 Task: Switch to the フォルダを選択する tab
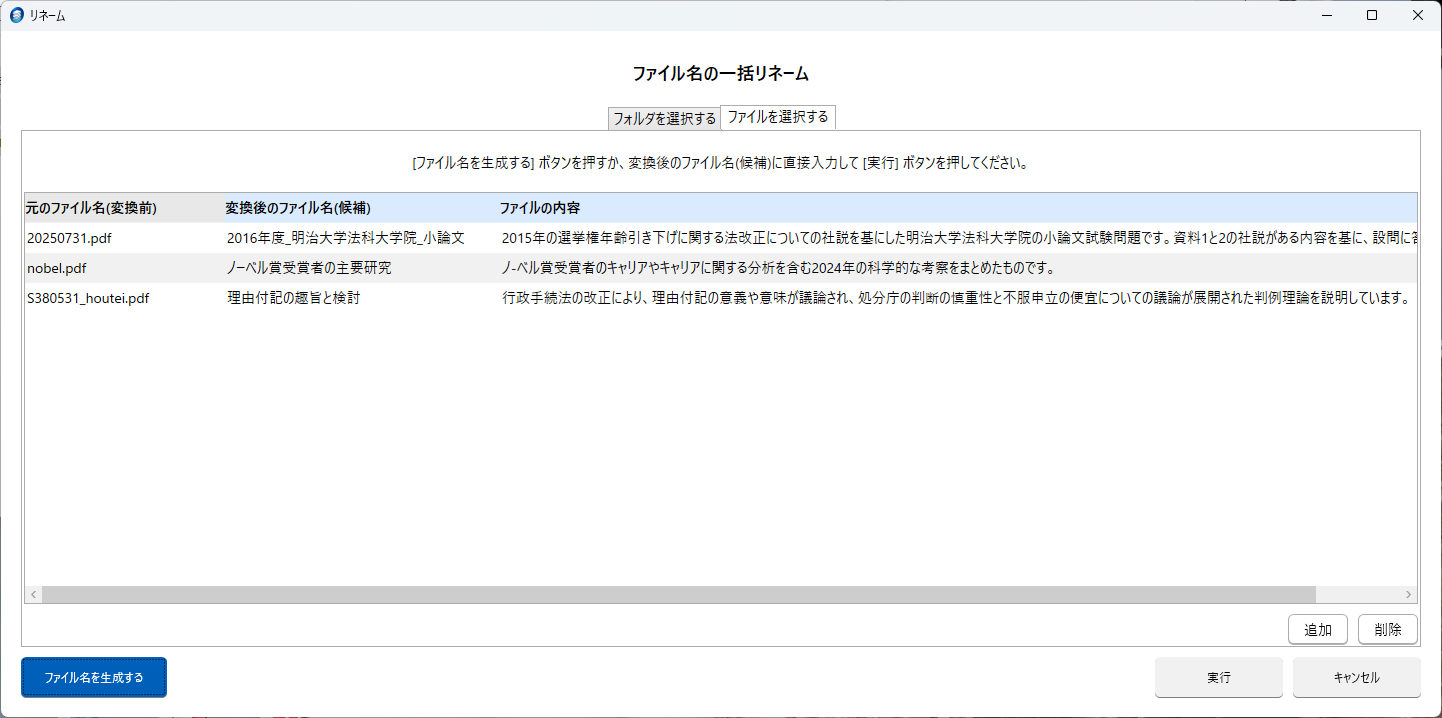pyautogui.click(x=663, y=116)
